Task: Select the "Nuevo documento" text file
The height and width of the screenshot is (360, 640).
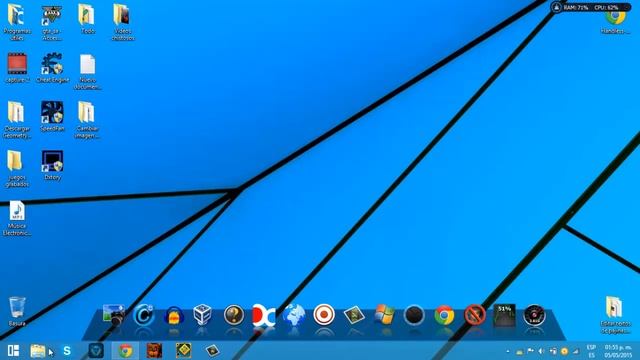Action: click(x=87, y=72)
